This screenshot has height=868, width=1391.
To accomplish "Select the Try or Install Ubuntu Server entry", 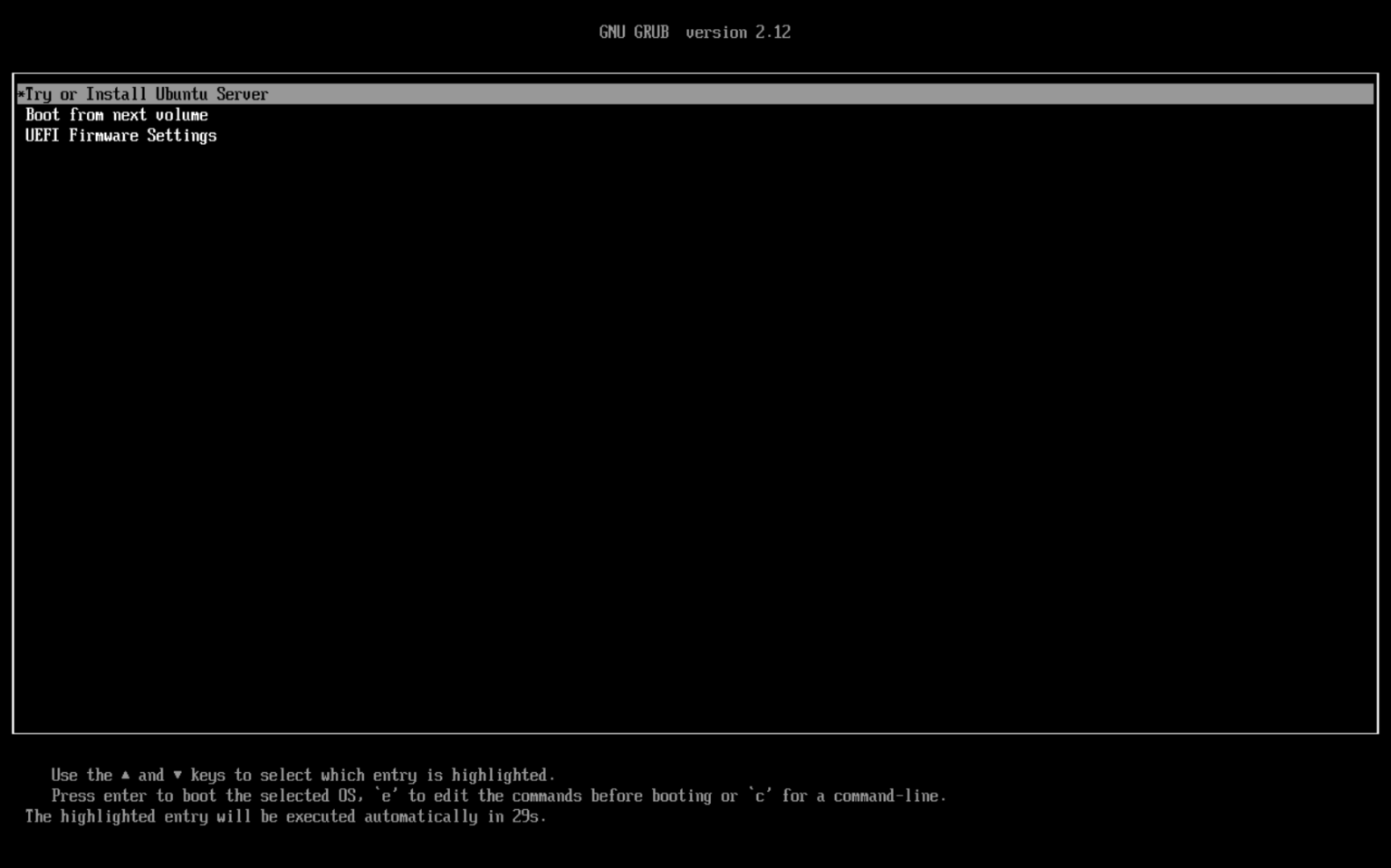I will click(x=145, y=93).
